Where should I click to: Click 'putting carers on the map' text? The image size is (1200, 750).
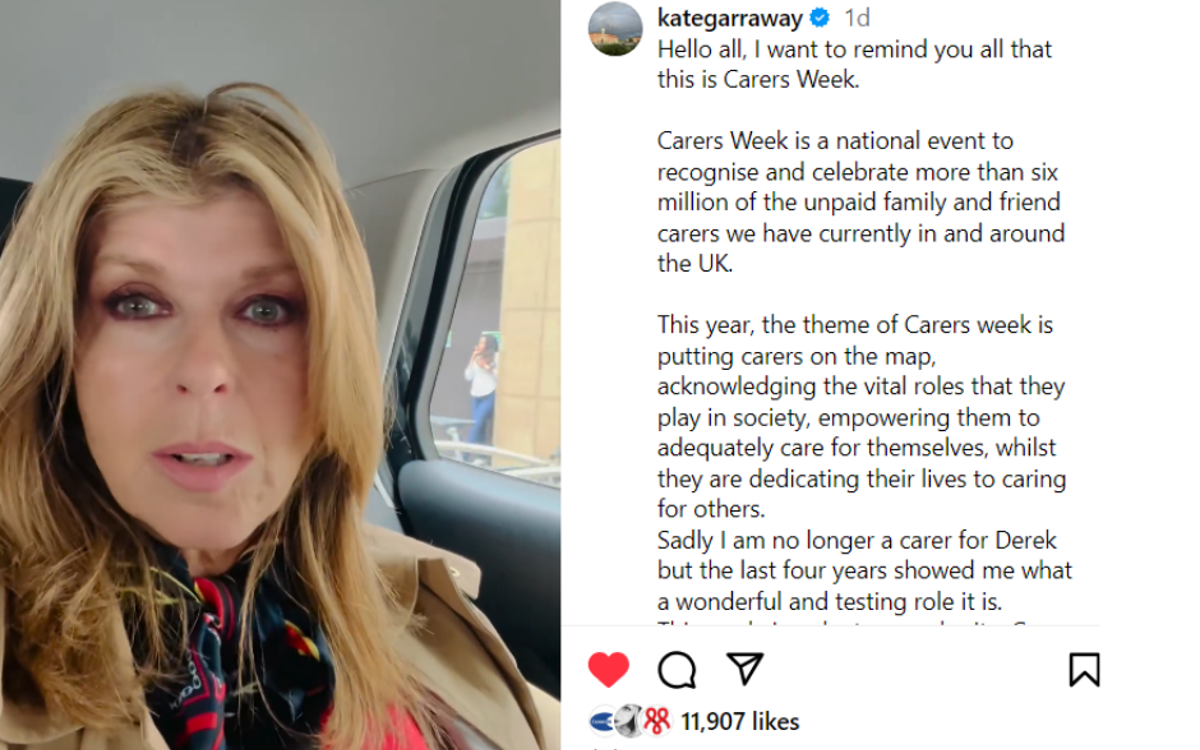pos(796,356)
